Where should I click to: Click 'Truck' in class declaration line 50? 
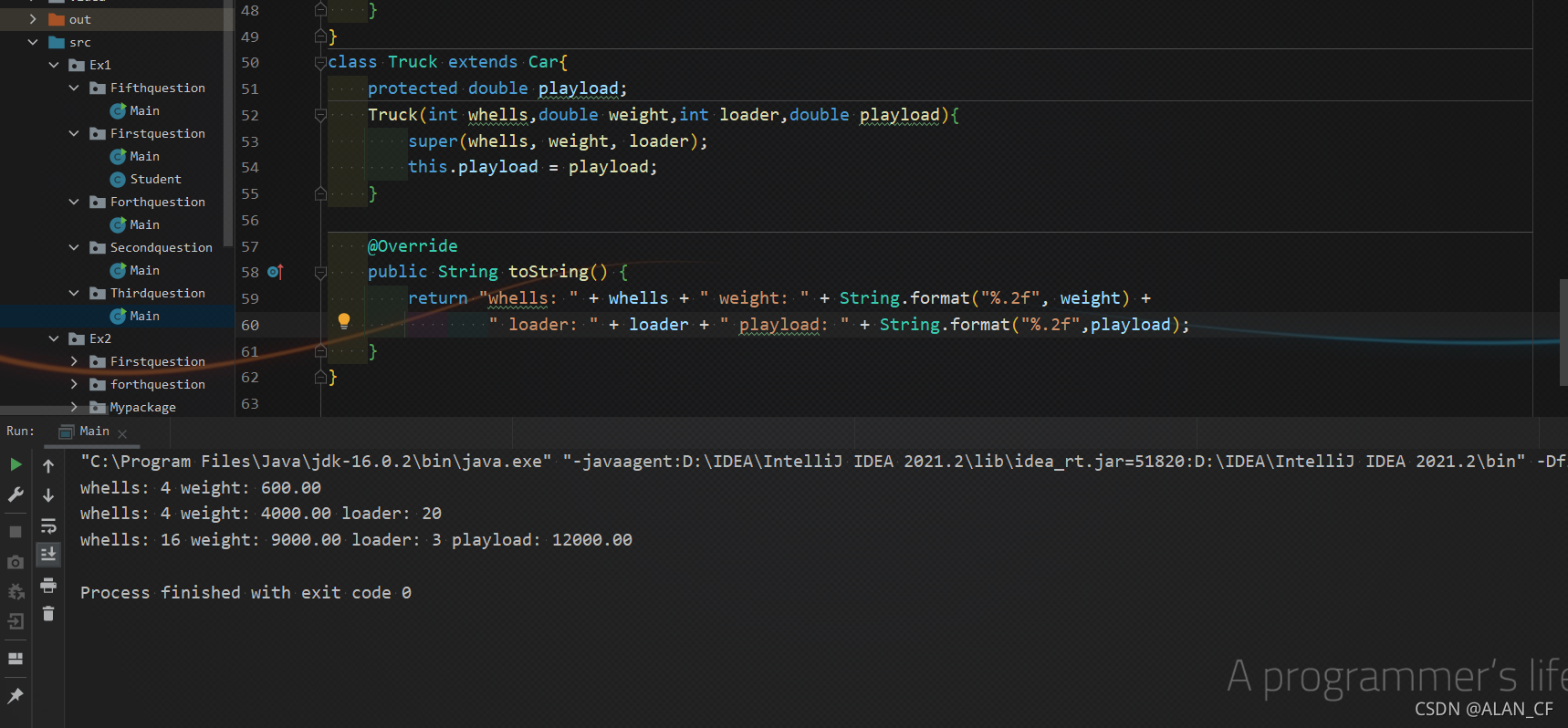click(413, 62)
